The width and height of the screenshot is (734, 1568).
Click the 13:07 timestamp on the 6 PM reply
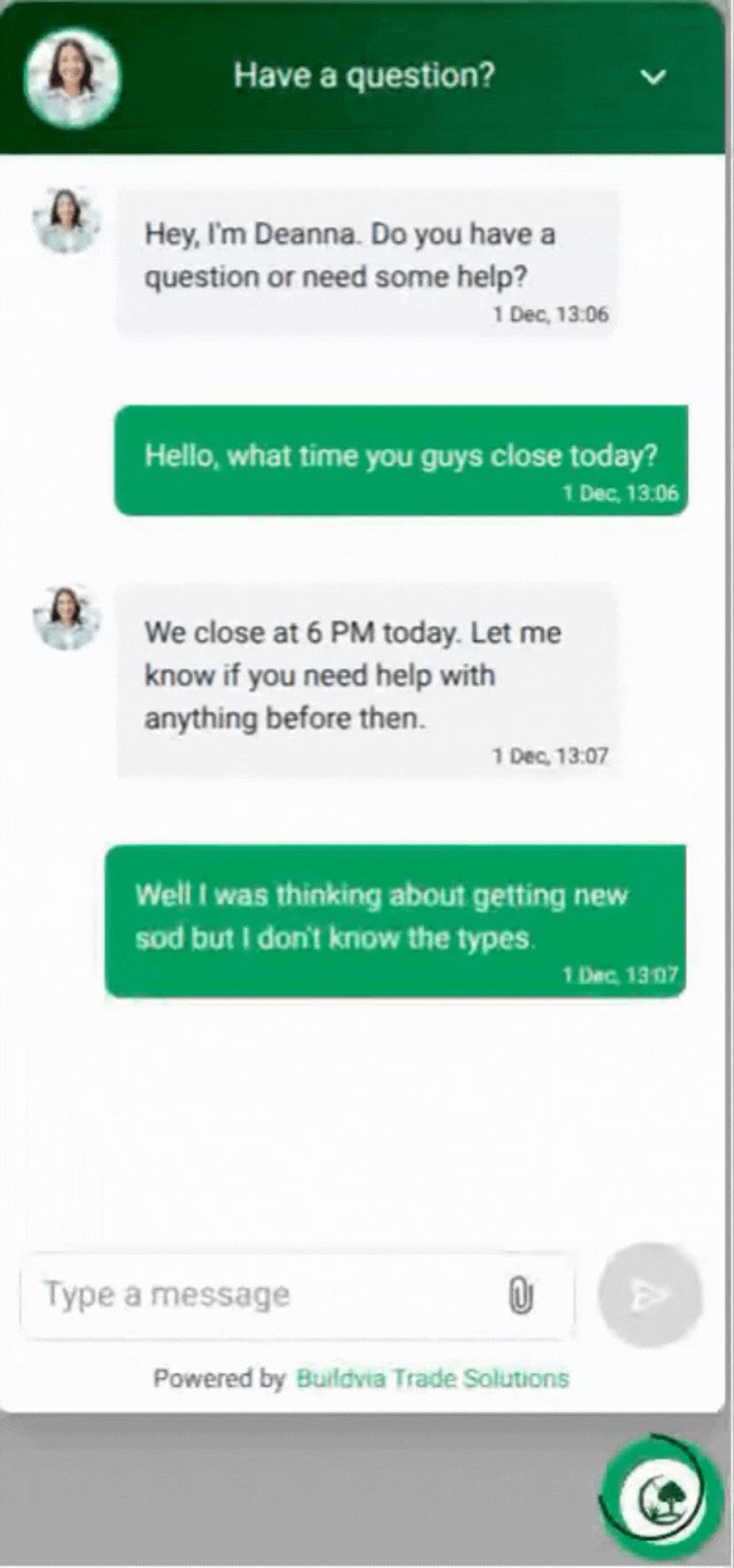[x=551, y=755]
